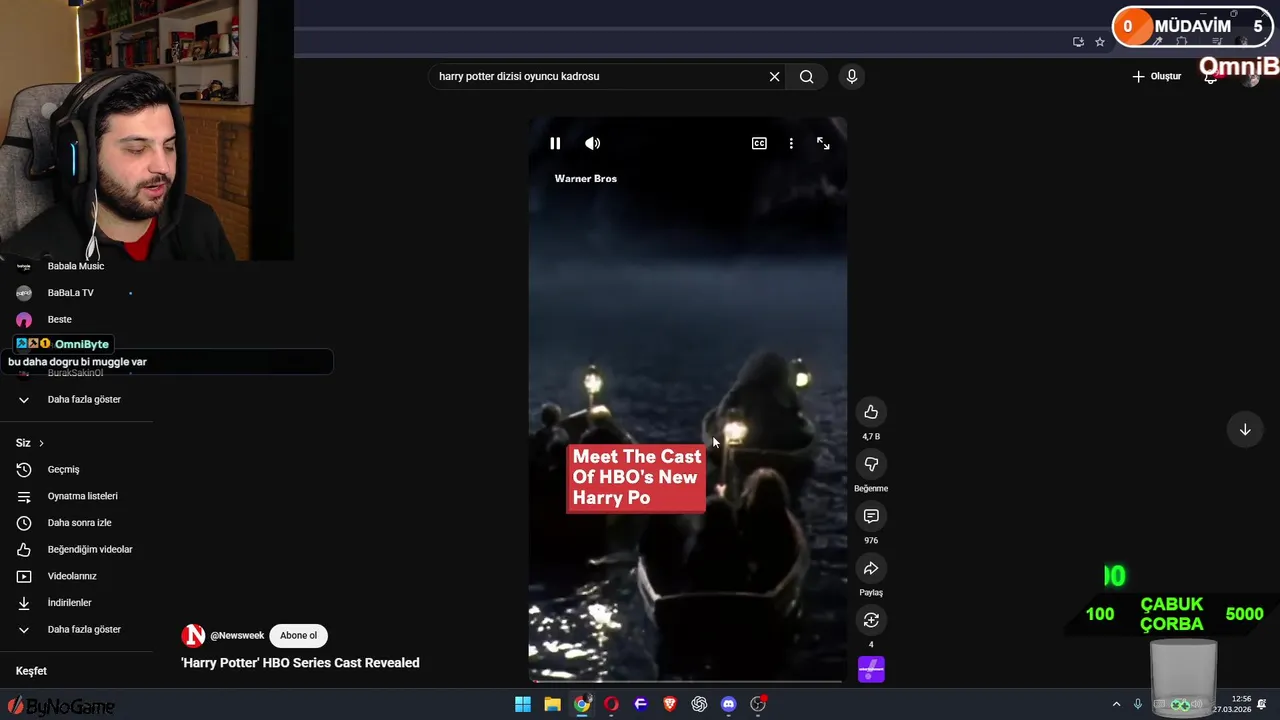Seek using the Short's bottom progress bar
The height and width of the screenshot is (720, 1280).
[687, 681]
